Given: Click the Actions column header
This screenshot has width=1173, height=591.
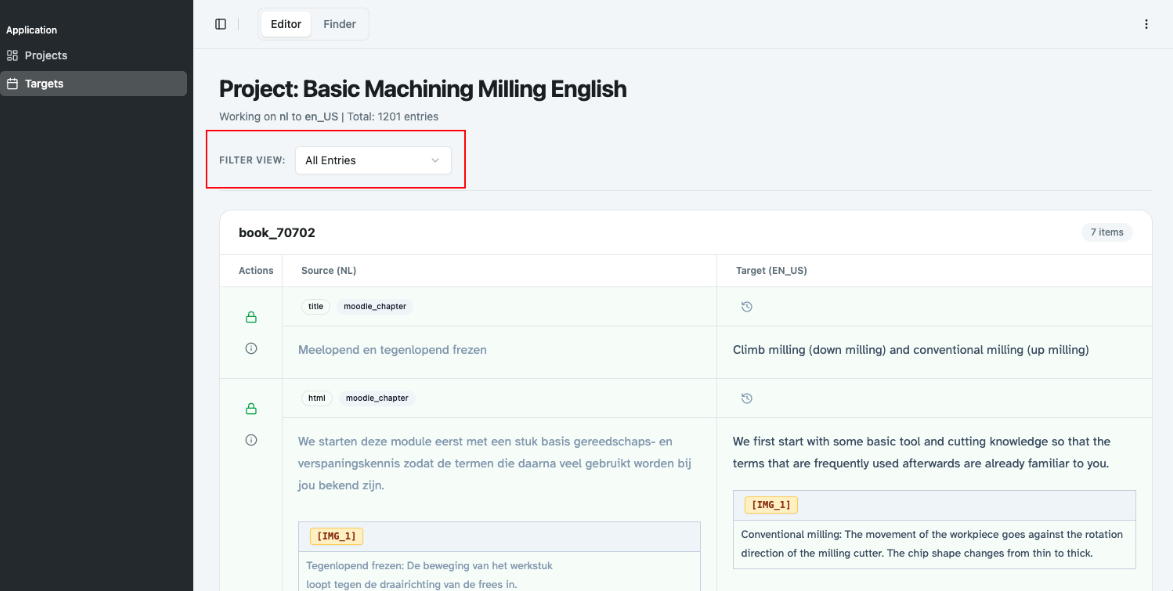Looking at the screenshot, I should click(x=256, y=271).
